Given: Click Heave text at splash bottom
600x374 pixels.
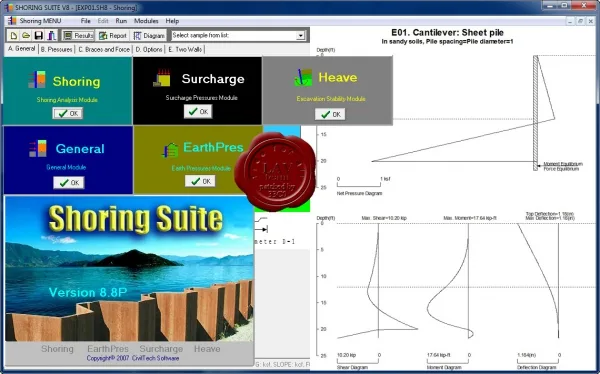Looking at the screenshot, I should coord(207,349).
